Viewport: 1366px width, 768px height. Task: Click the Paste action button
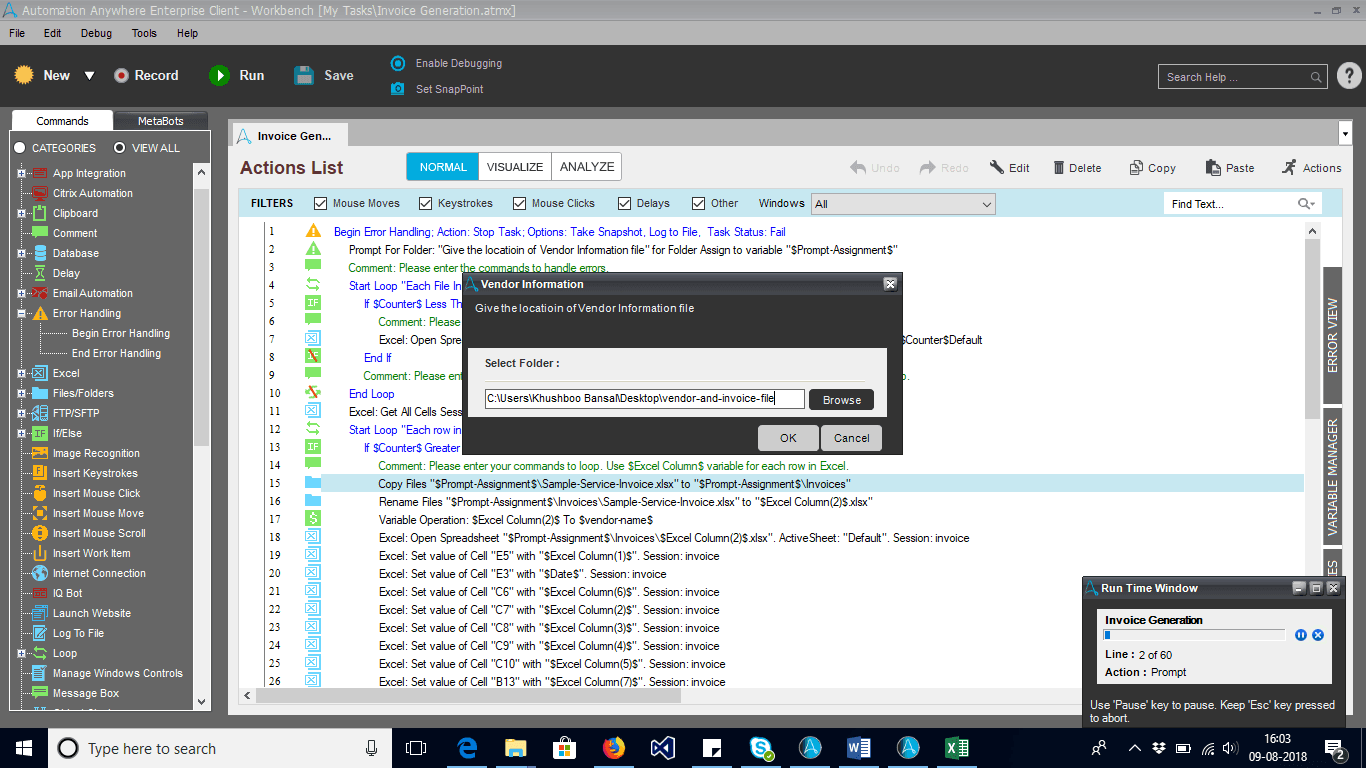1229,168
